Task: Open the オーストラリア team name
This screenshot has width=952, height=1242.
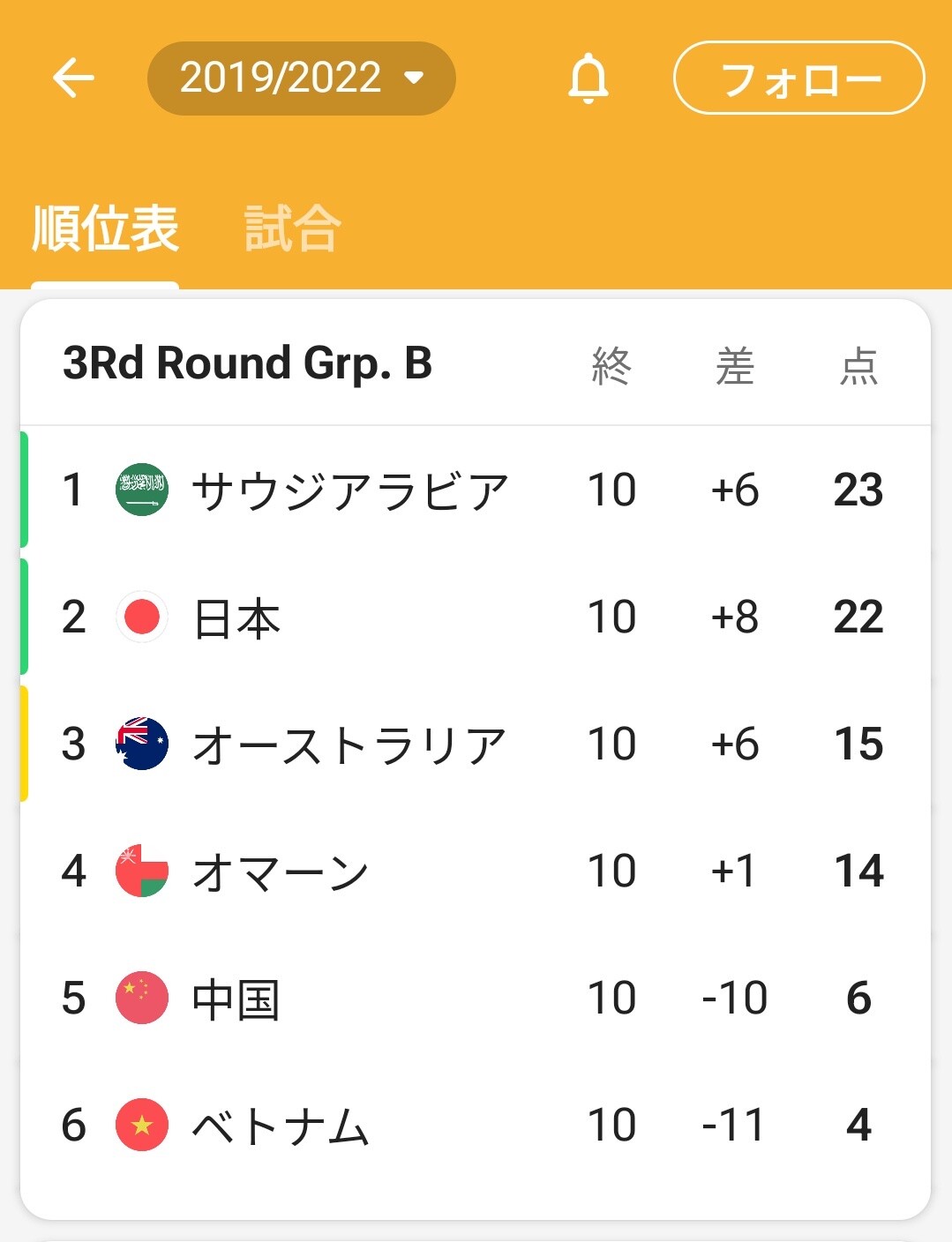Action: 349,744
